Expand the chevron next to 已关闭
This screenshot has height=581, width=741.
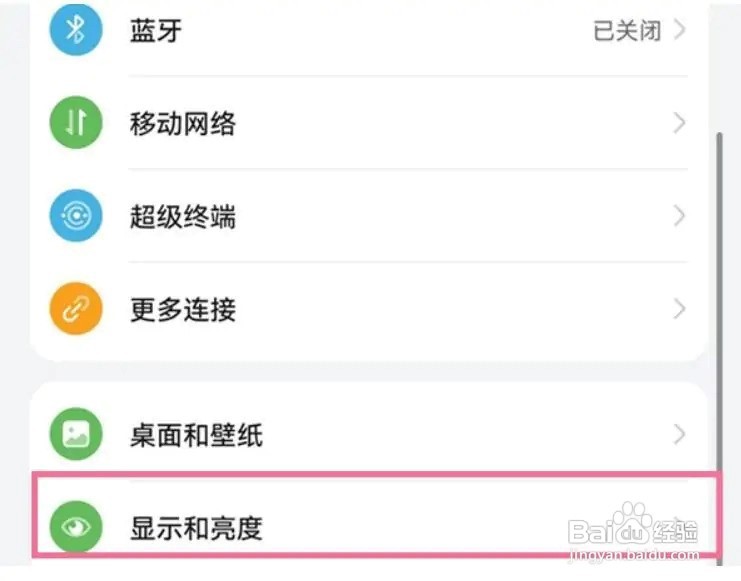click(x=680, y=30)
